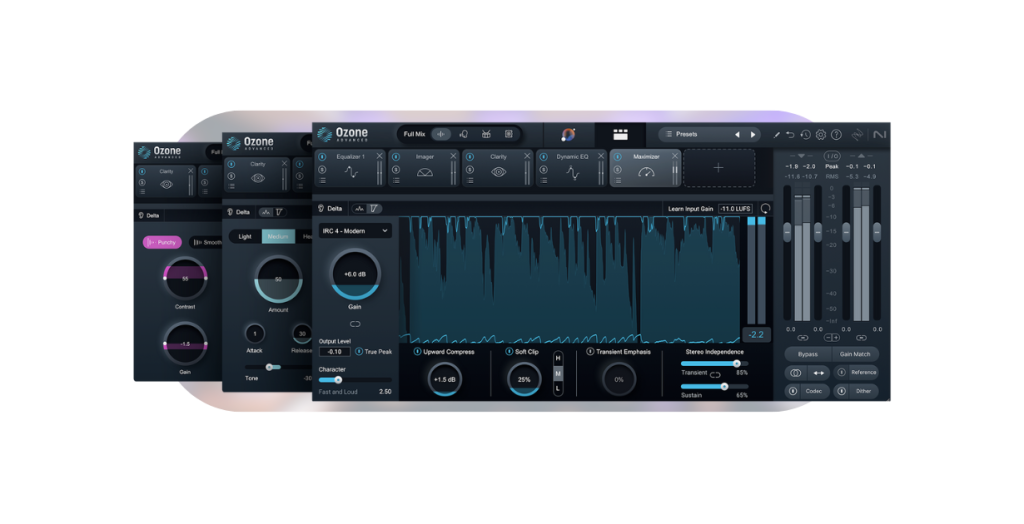The width and height of the screenshot is (1024, 524).
Task: Open the Master Assistant colorful orb icon
Action: pyautogui.click(x=568, y=134)
